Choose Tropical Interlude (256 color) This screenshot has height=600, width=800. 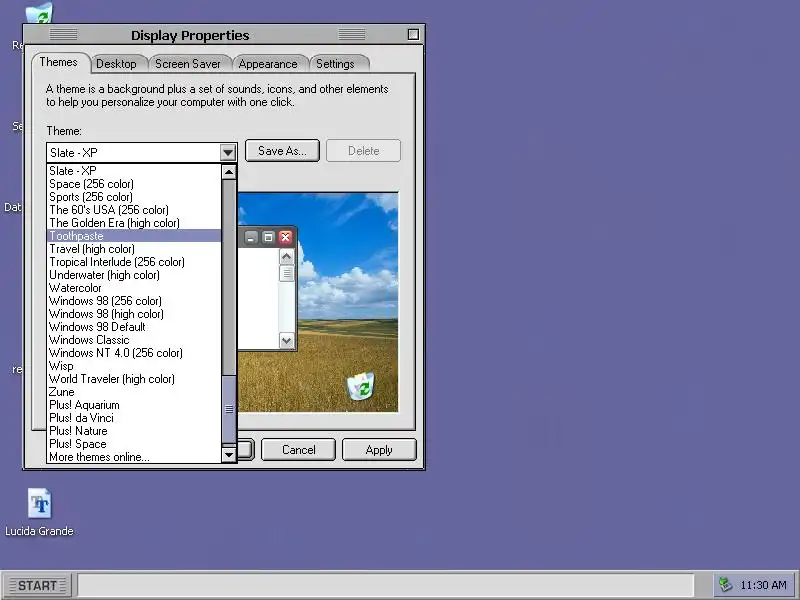pos(134,262)
